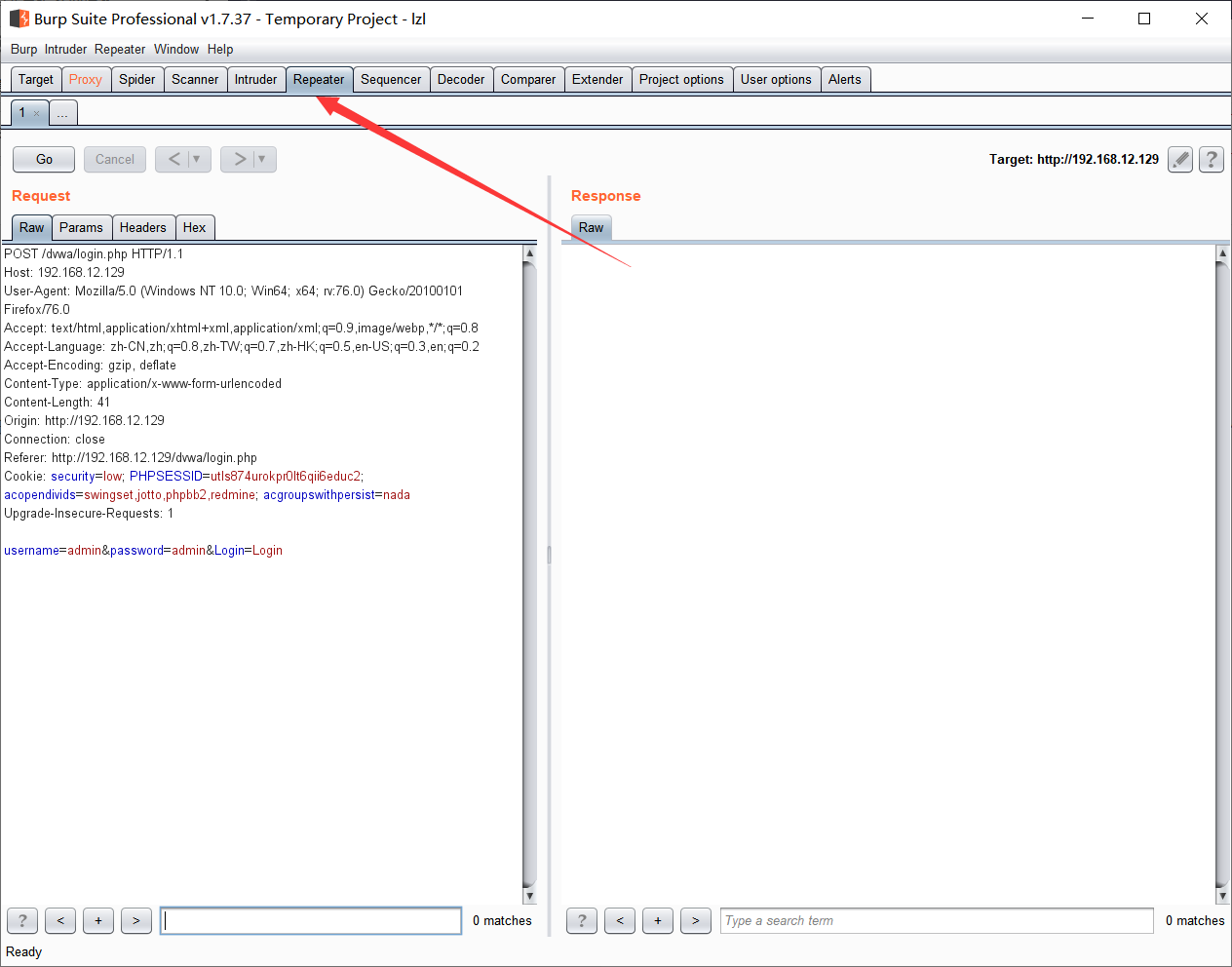The width and height of the screenshot is (1232, 967).
Task: Open the Burp menu
Action: point(23,49)
